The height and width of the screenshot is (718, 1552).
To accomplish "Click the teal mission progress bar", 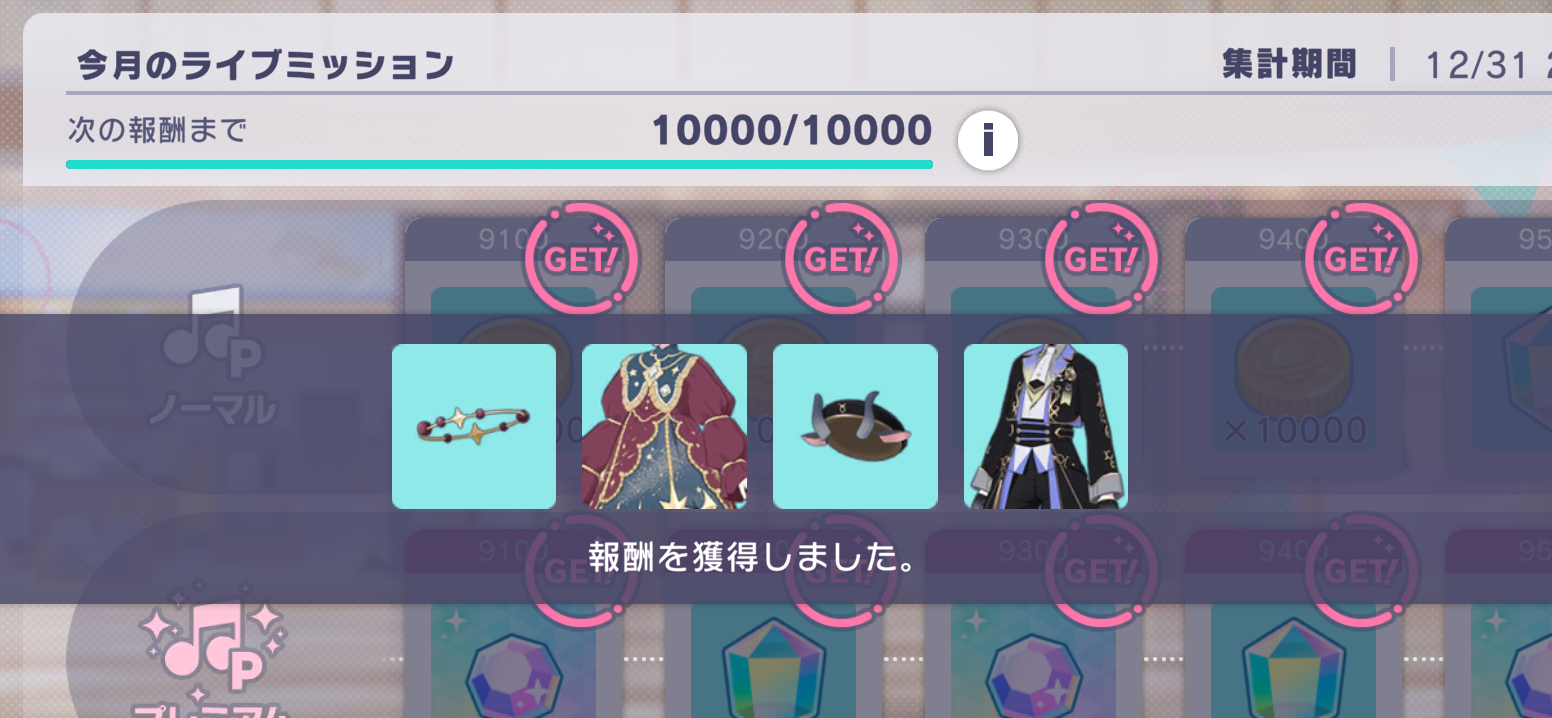I will [x=499, y=164].
